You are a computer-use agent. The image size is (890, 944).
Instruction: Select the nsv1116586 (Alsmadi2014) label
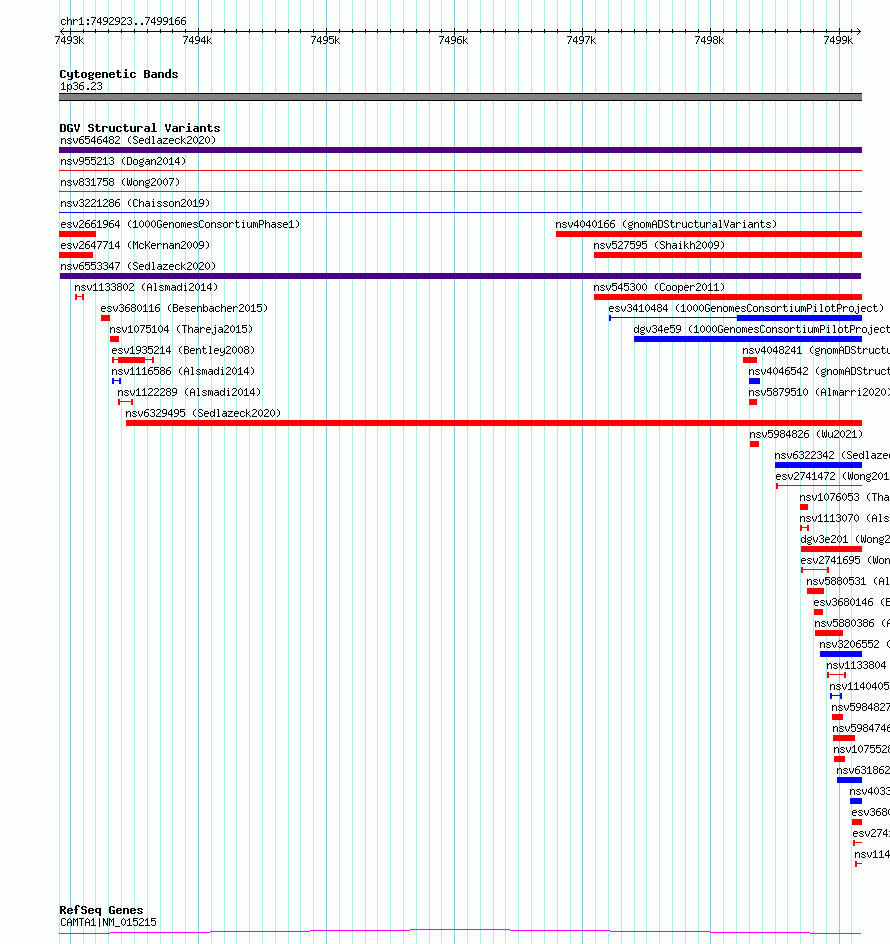coord(183,371)
